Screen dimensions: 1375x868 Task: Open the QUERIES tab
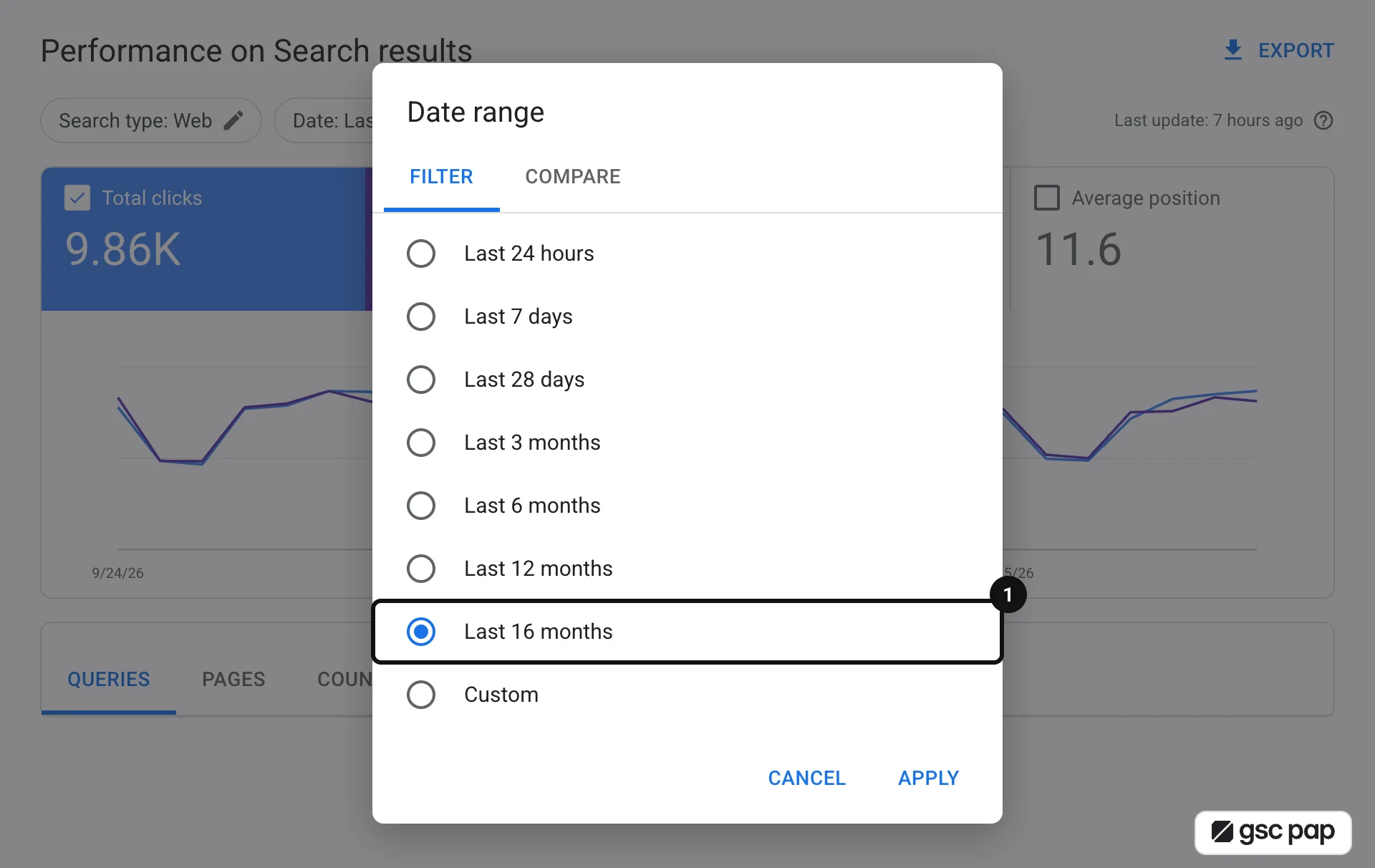(x=109, y=679)
